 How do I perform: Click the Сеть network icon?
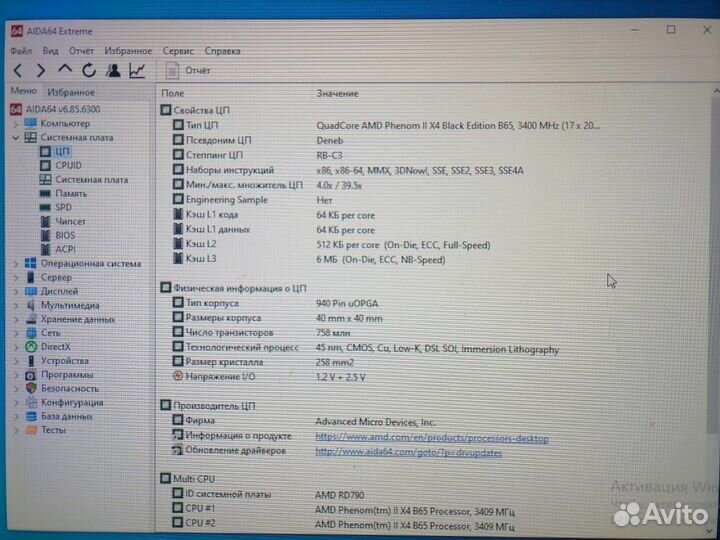pyautogui.click(x=31, y=333)
